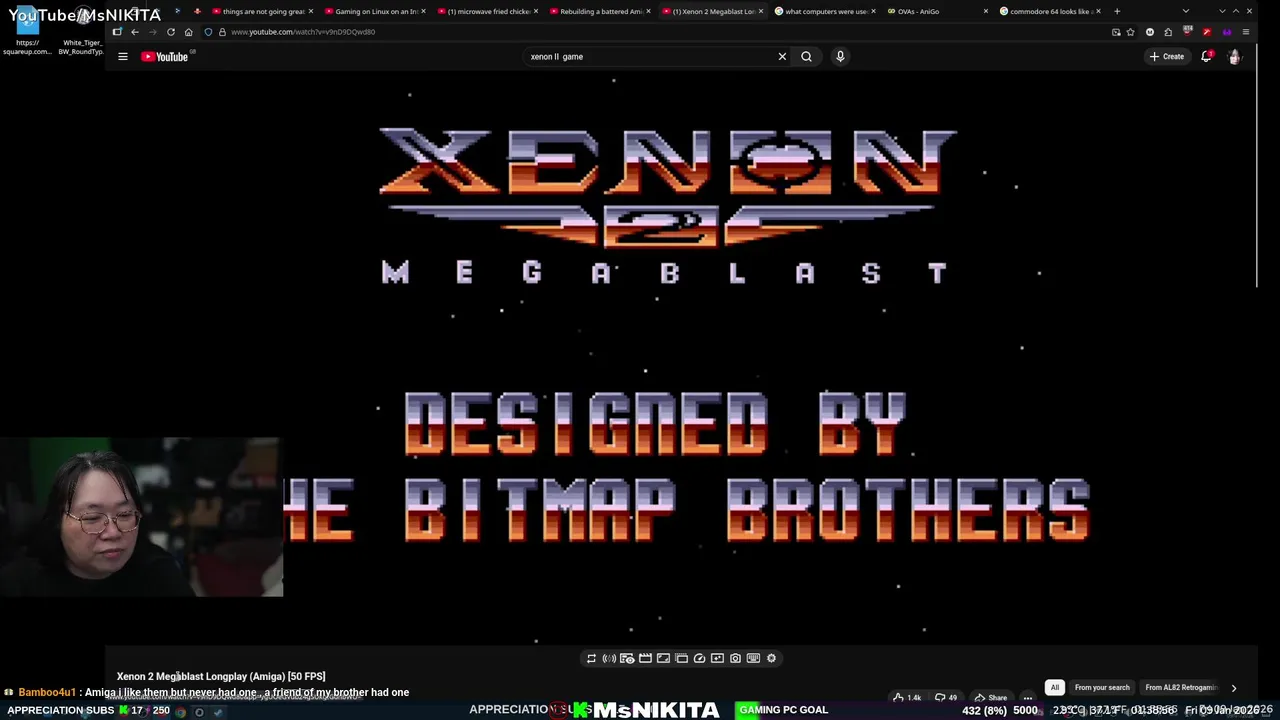1280x720 pixels.
Task: Go to the YouTube home logo
Action: [x=165, y=57]
